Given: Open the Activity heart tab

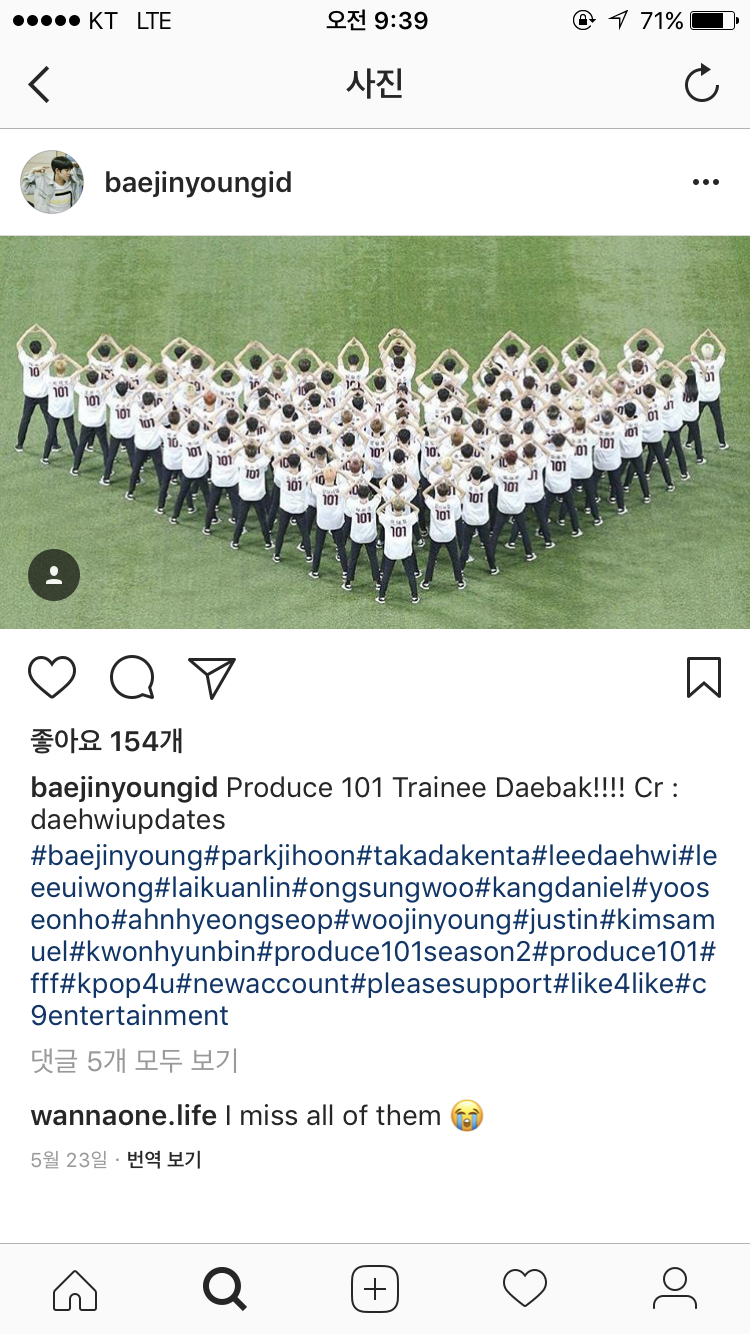Looking at the screenshot, I should tap(525, 1289).
